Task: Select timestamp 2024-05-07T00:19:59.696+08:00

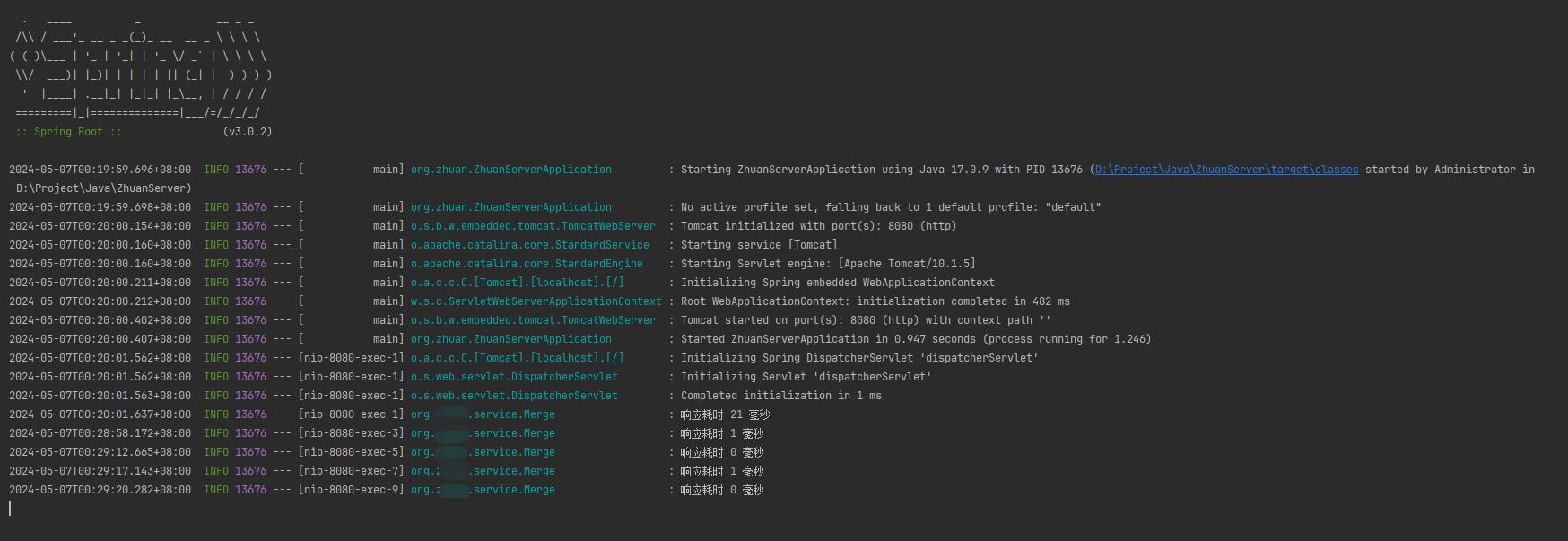Action: point(100,170)
